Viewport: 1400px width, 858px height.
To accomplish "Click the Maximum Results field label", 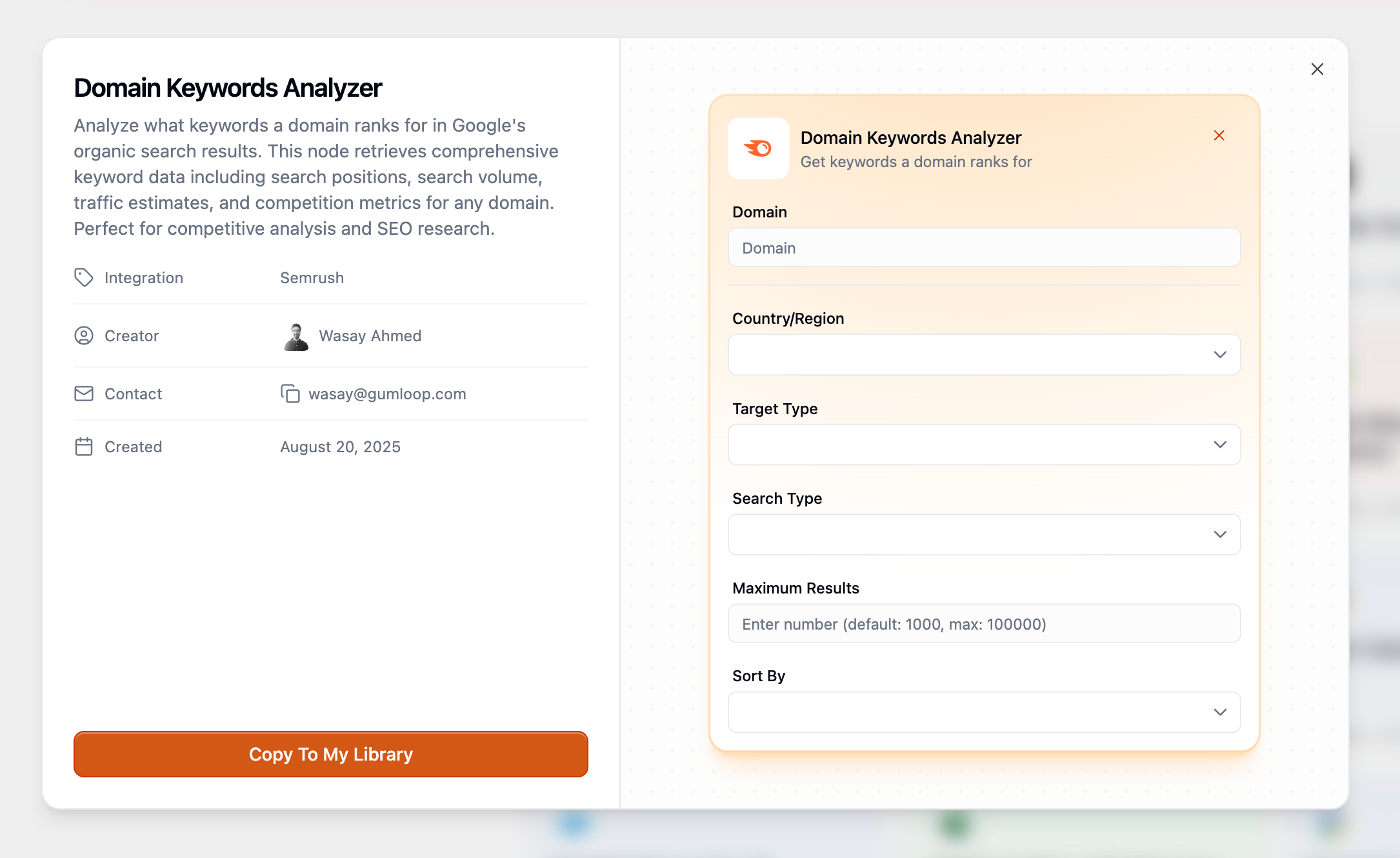I will tap(796, 588).
